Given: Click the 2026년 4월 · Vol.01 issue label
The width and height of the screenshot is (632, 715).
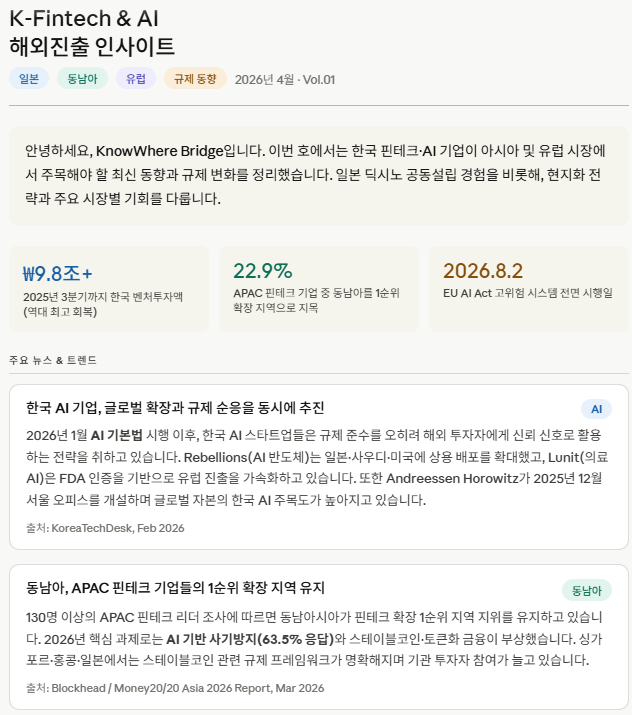Looking at the screenshot, I should pos(285,80).
